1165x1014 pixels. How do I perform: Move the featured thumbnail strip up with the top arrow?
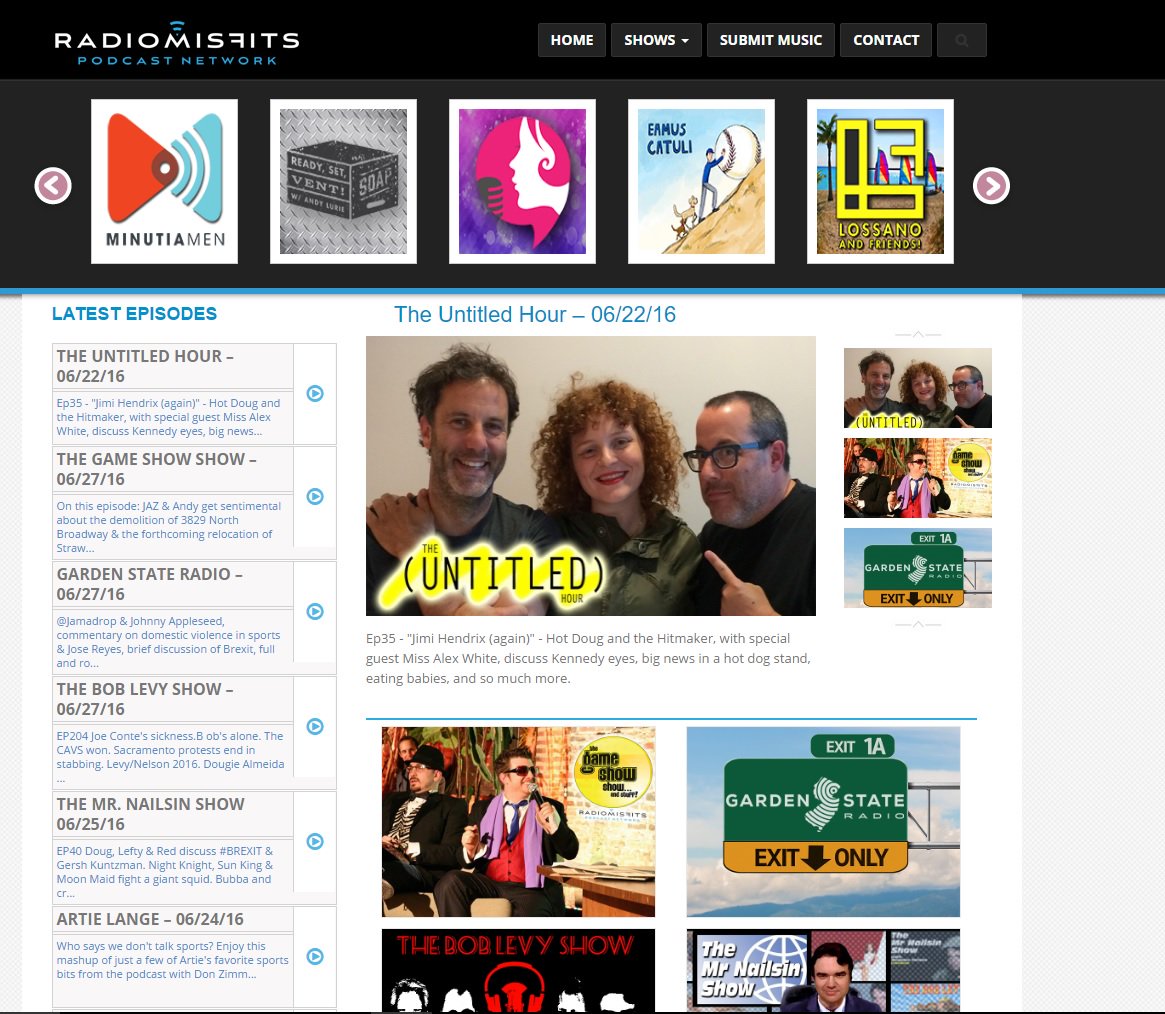pos(918,334)
